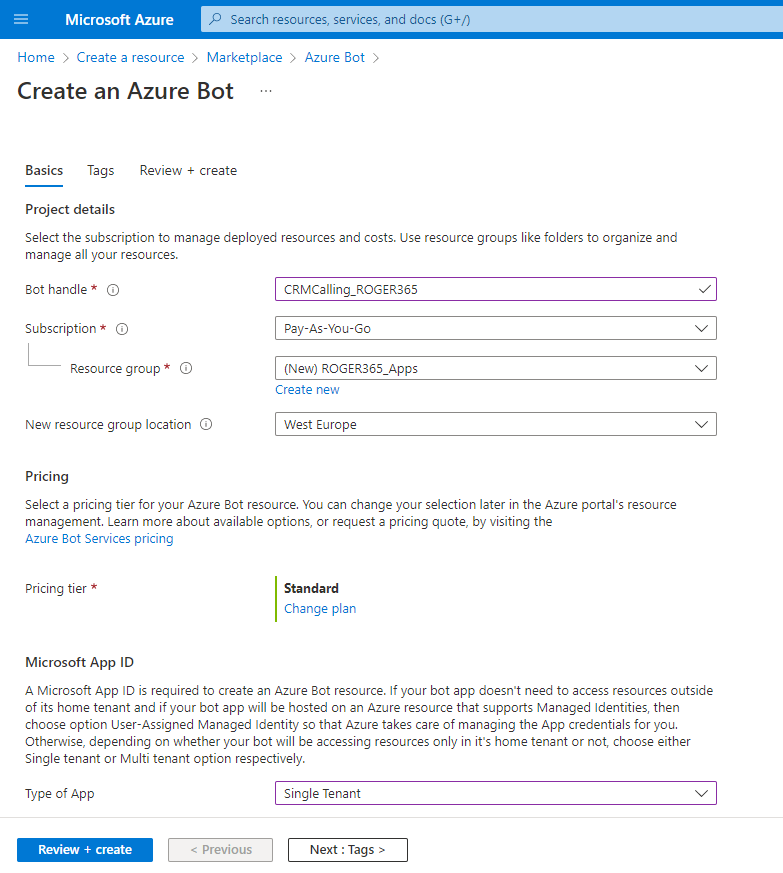The height and width of the screenshot is (873, 783).
Task: Click the Review + create button
Action: coord(85,850)
